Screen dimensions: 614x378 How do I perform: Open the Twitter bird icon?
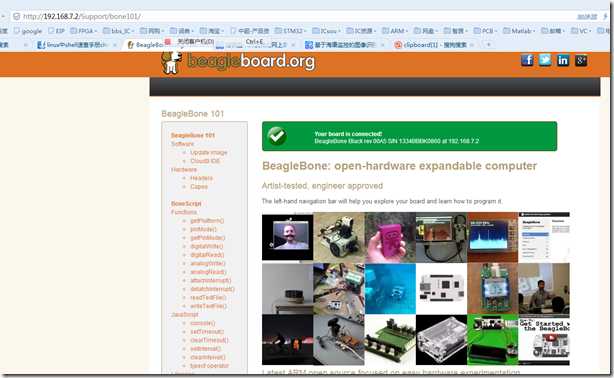point(545,60)
